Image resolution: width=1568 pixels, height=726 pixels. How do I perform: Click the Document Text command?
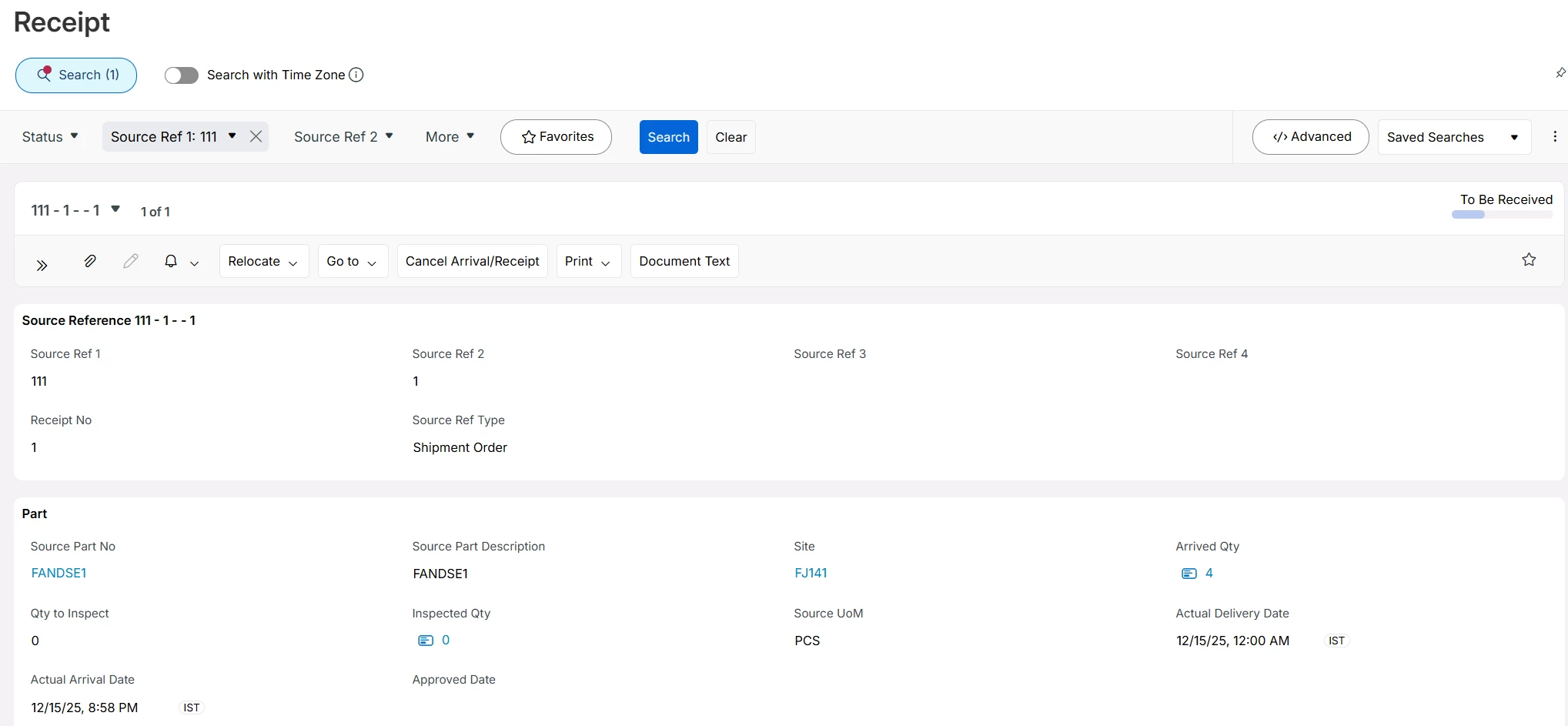[x=684, y=261]
